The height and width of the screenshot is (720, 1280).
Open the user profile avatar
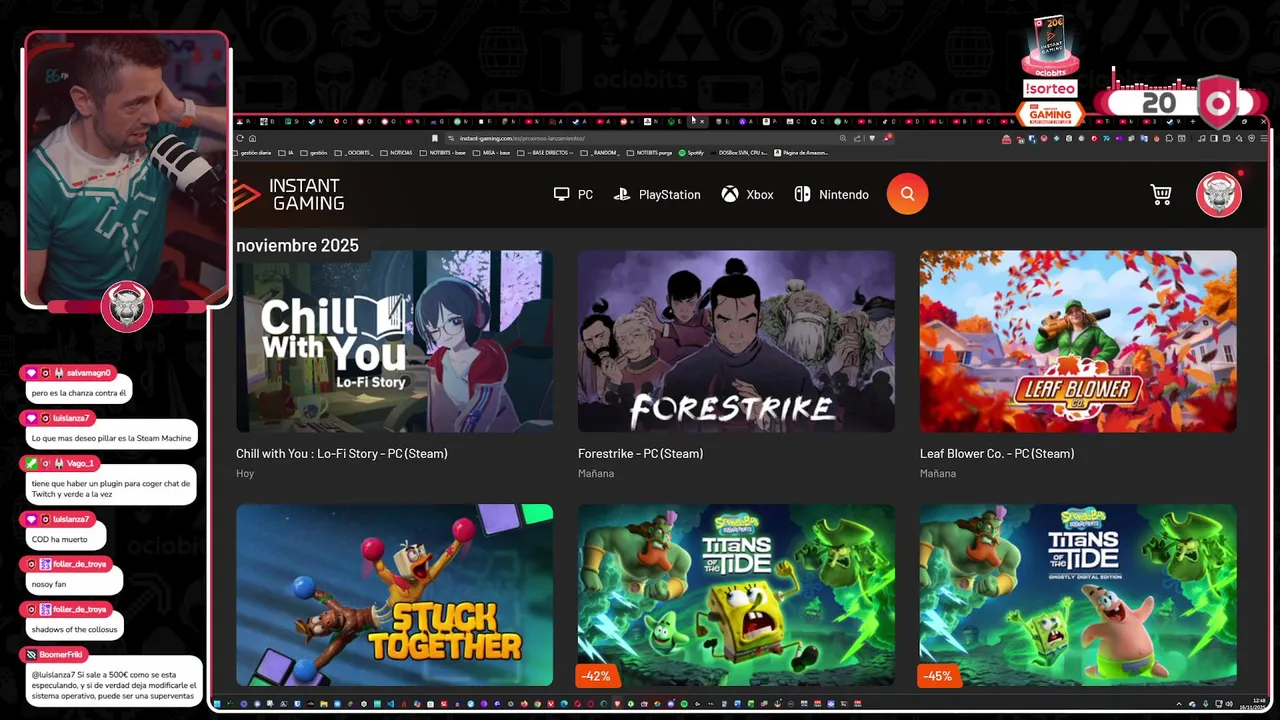pos(1219,194)
